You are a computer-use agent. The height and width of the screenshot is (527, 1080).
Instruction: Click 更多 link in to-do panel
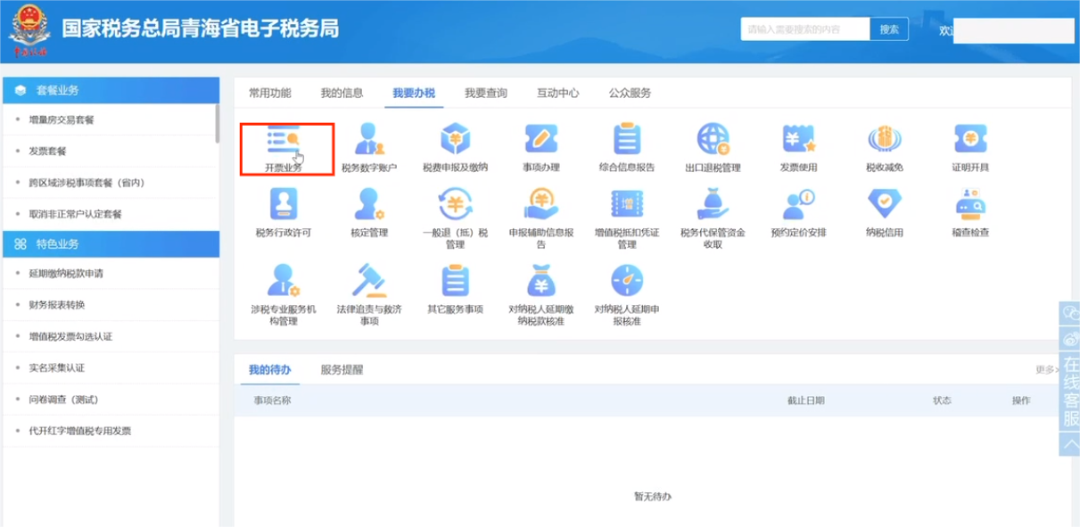point(1045,370)
